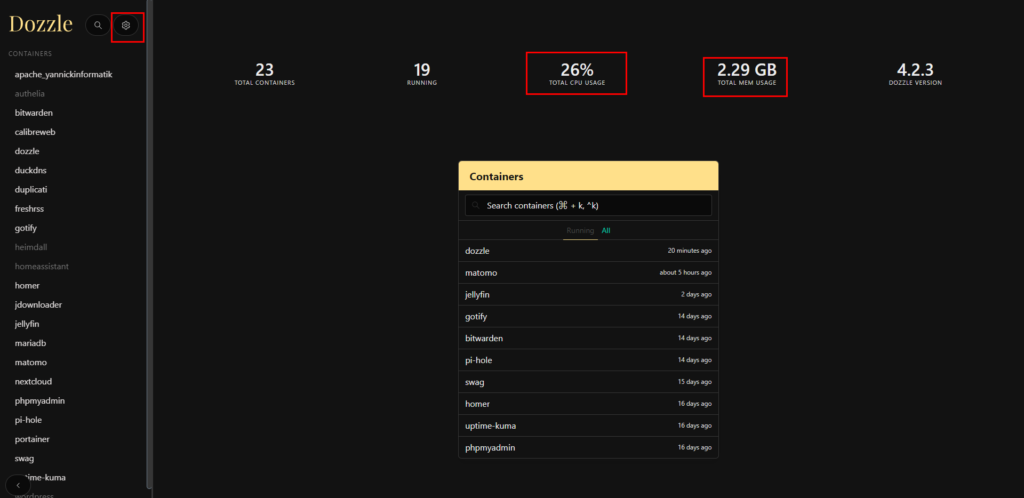Open gotify row in Containers card
The height and width of the screenshot is (498, 1024).
pos(588,317)
